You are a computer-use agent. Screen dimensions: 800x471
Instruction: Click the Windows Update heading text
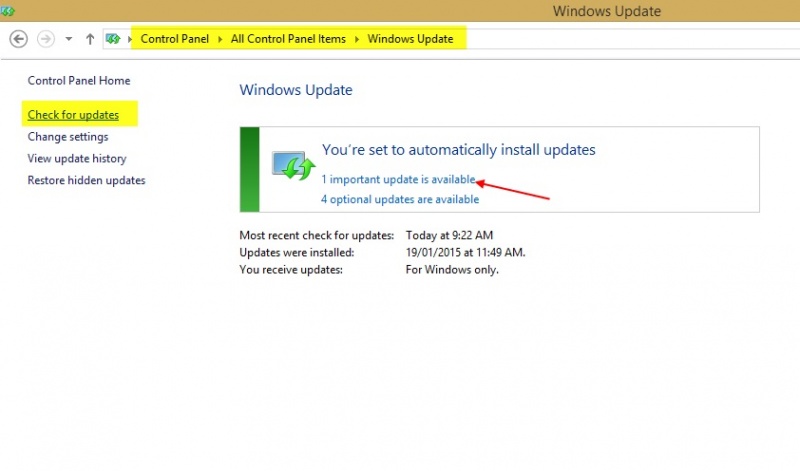tap(296, 90)
